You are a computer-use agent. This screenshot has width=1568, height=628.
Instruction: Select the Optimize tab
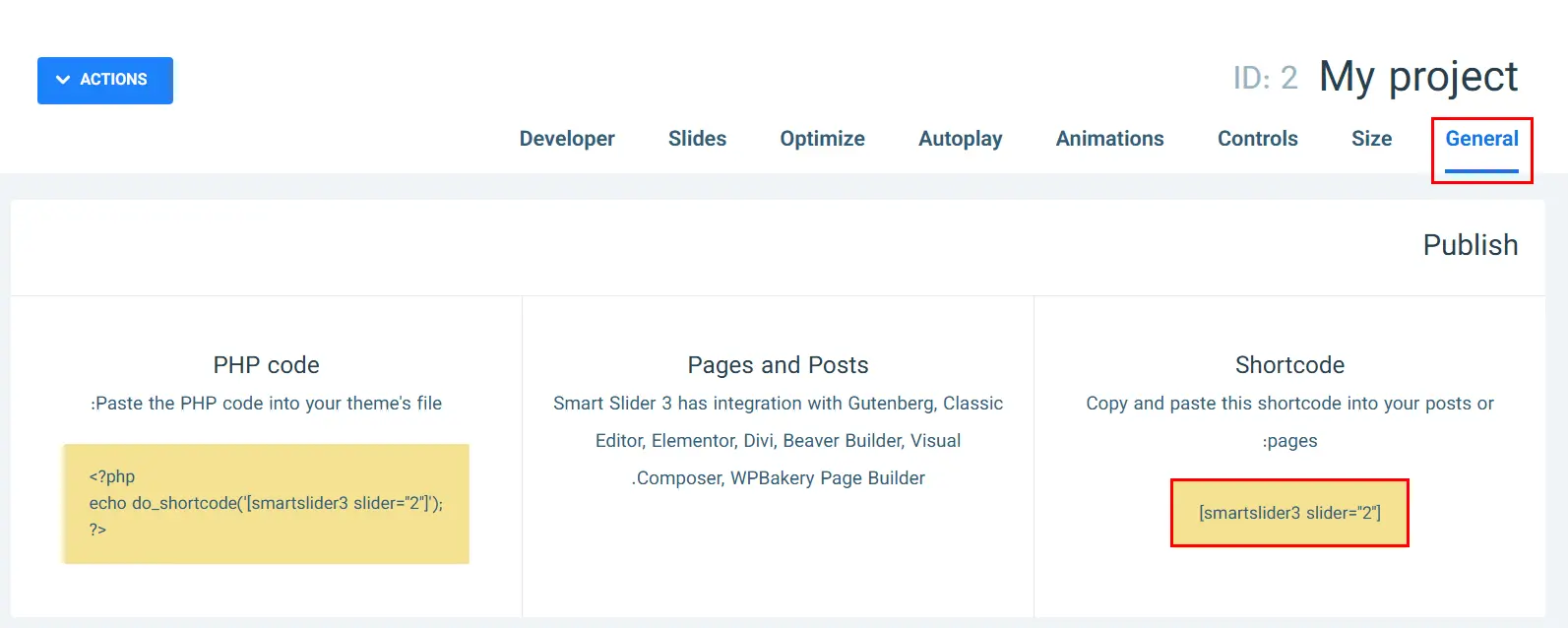coord(823,139)
